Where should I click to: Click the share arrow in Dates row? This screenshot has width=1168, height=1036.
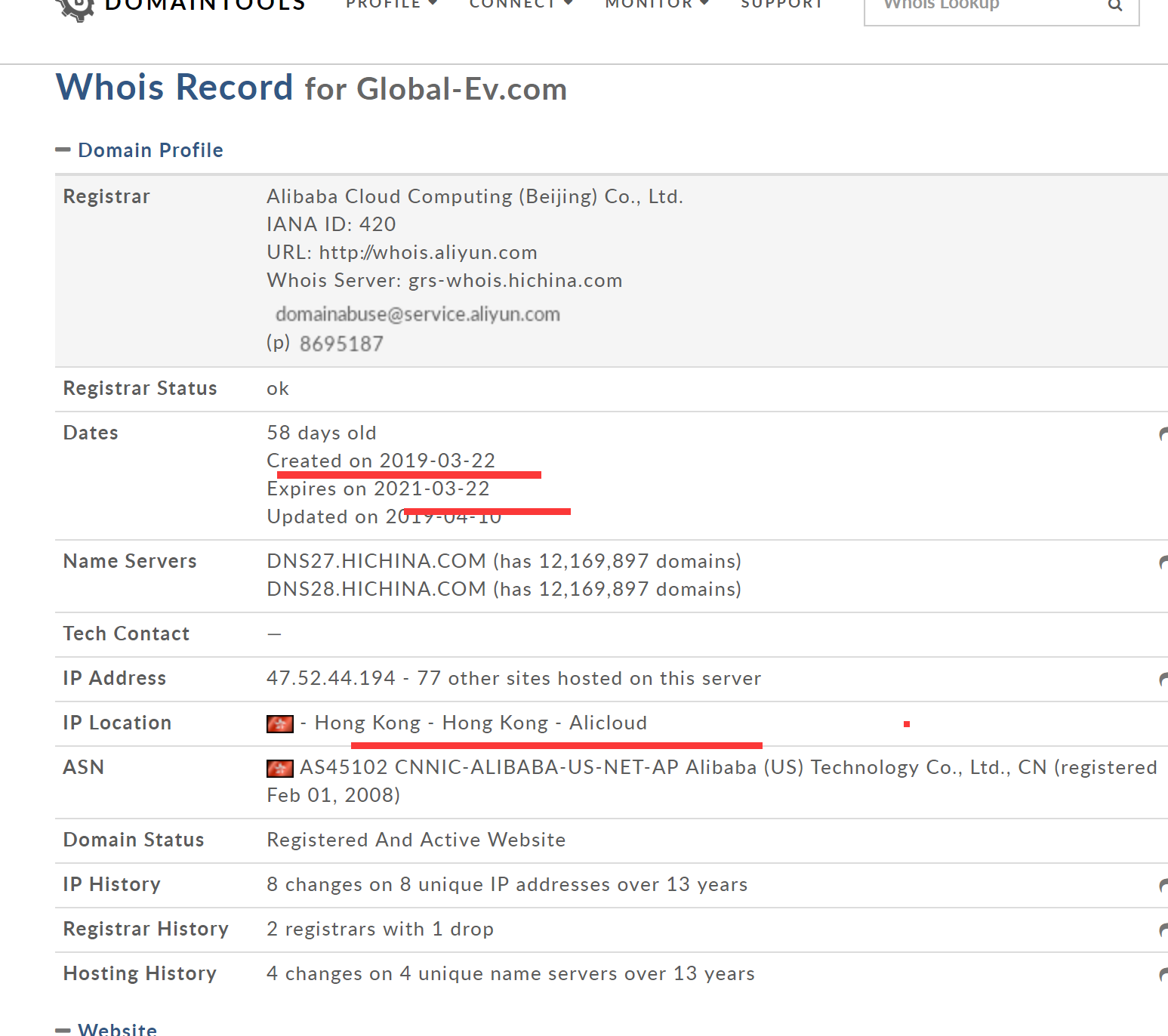click(x=1163, y=433)
